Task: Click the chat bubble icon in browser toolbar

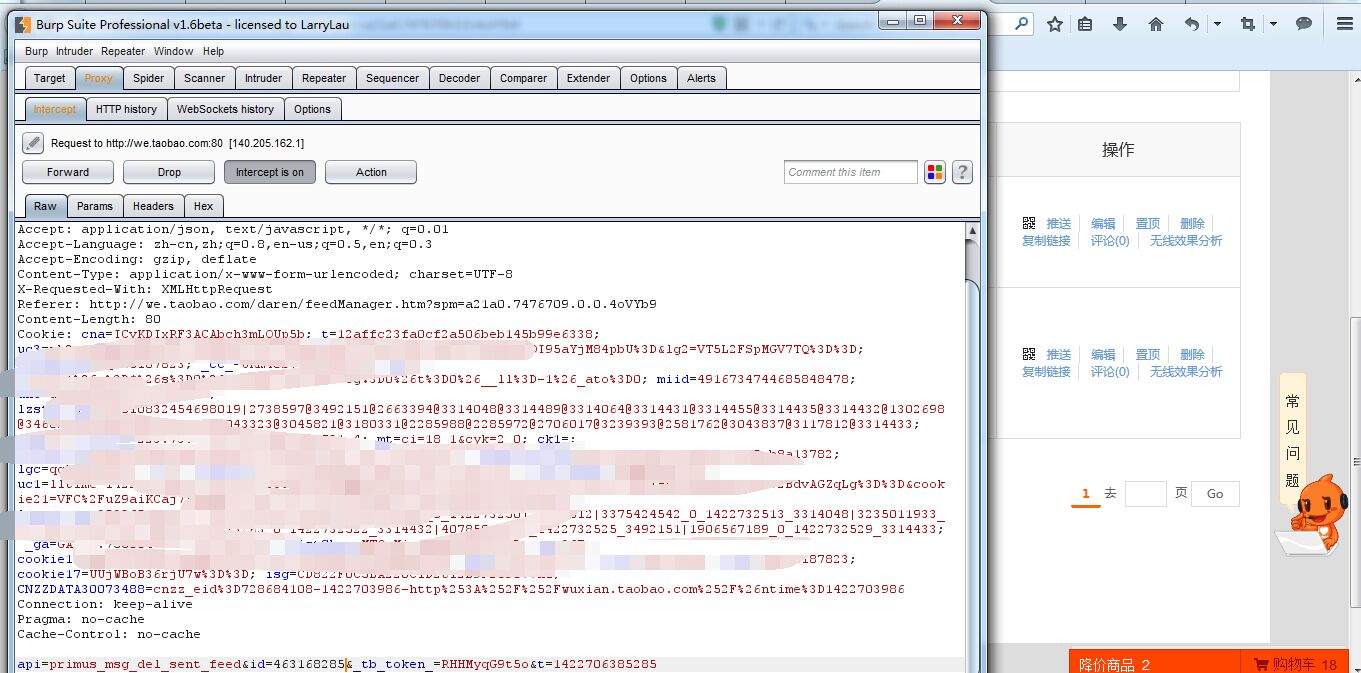Action: tap(1304, 24)
